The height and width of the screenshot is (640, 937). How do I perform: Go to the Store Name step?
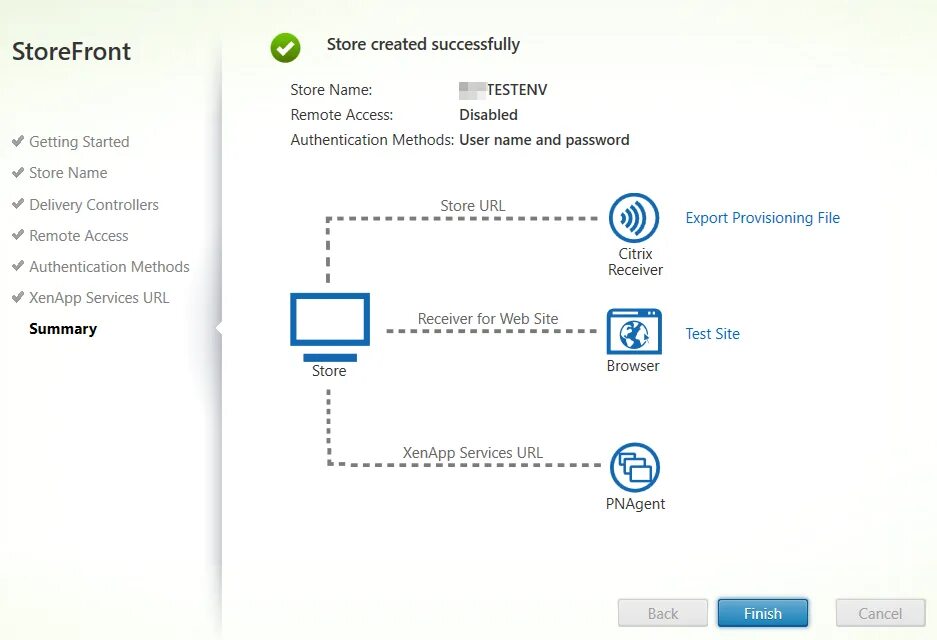click(x=68, y=173)
